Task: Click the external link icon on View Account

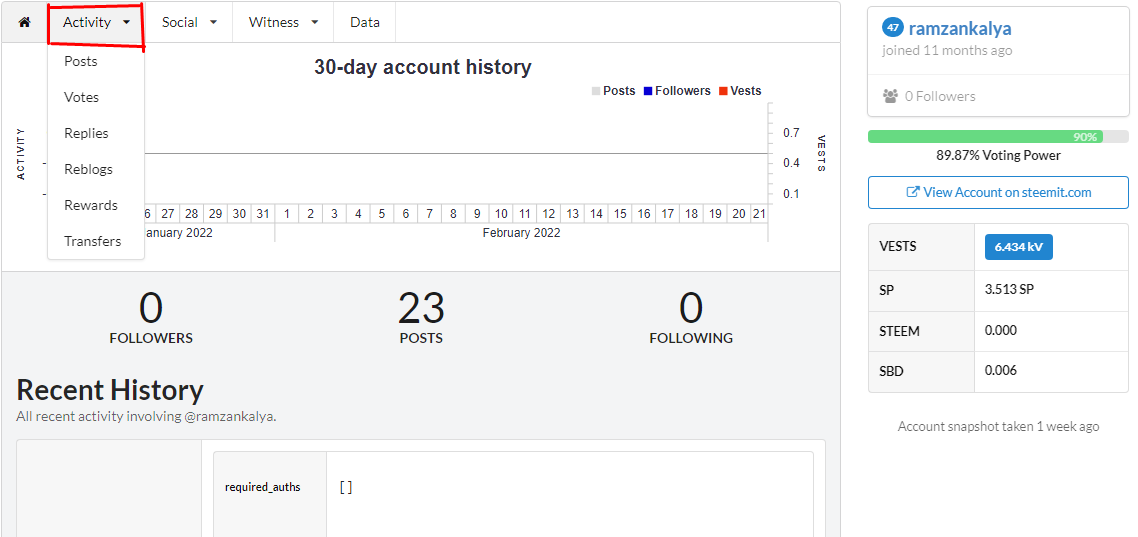Action: (x=913, y=192)
